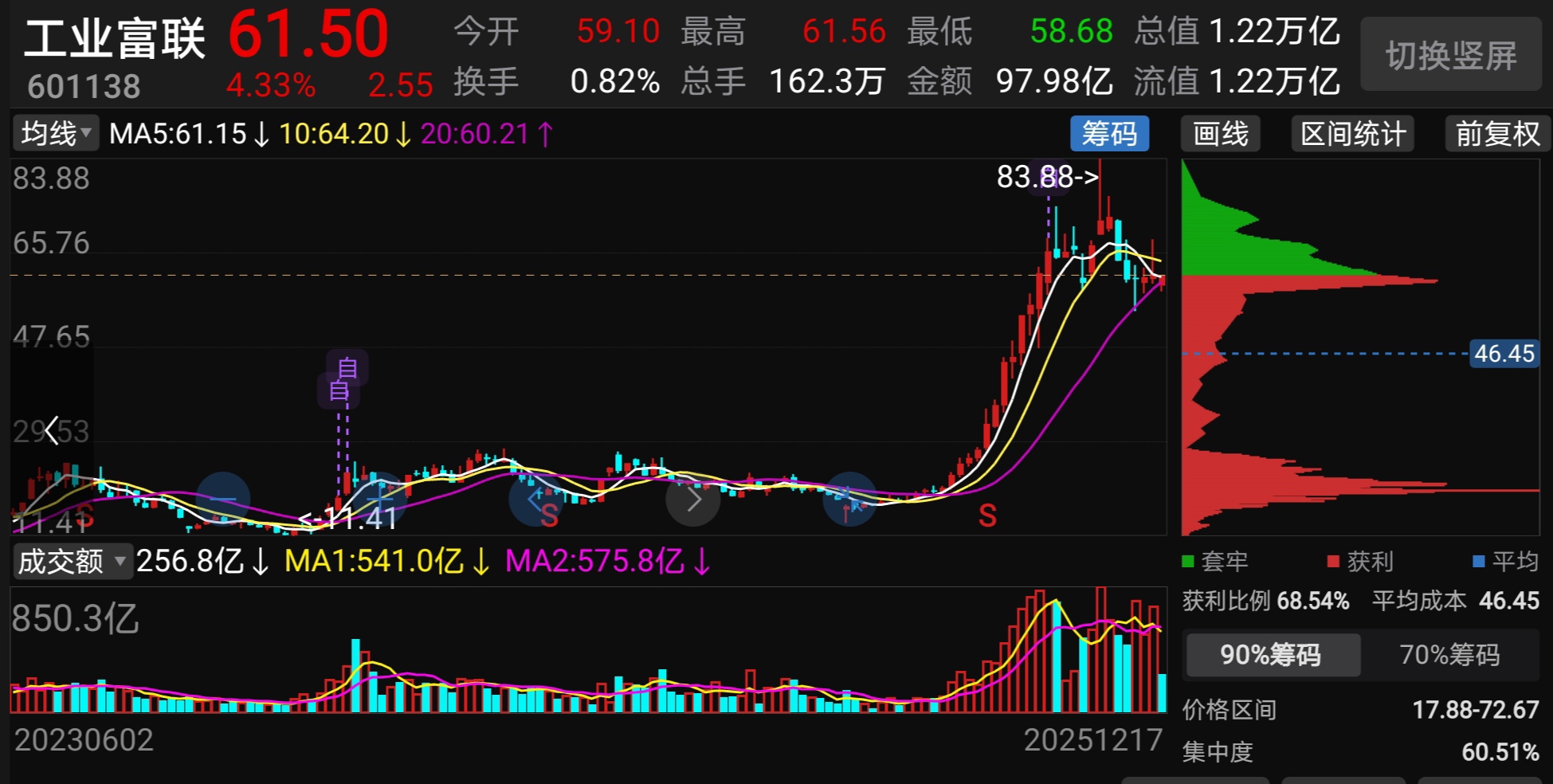
Task: Click the blue circle minus zoom icon
Action: (x=223, y=499)
